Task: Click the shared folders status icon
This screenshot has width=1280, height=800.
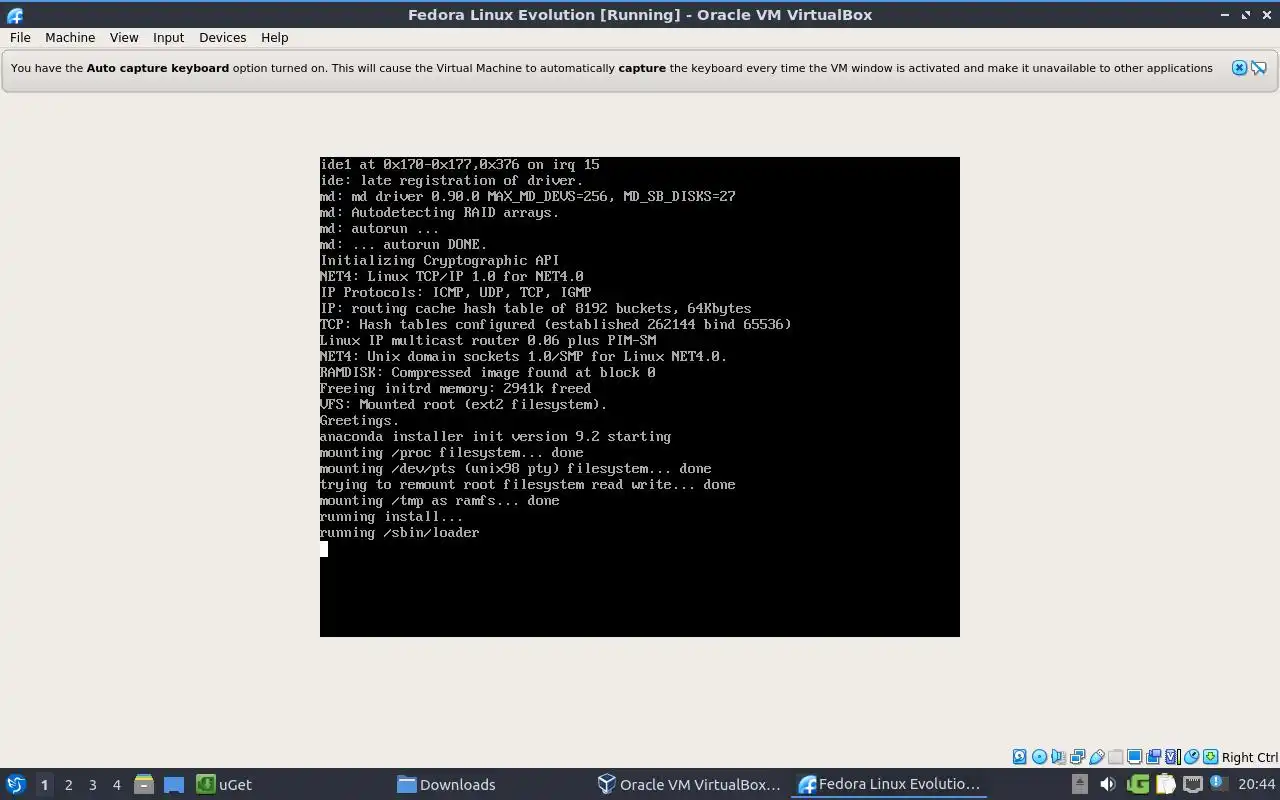Action: [1115, 757]
